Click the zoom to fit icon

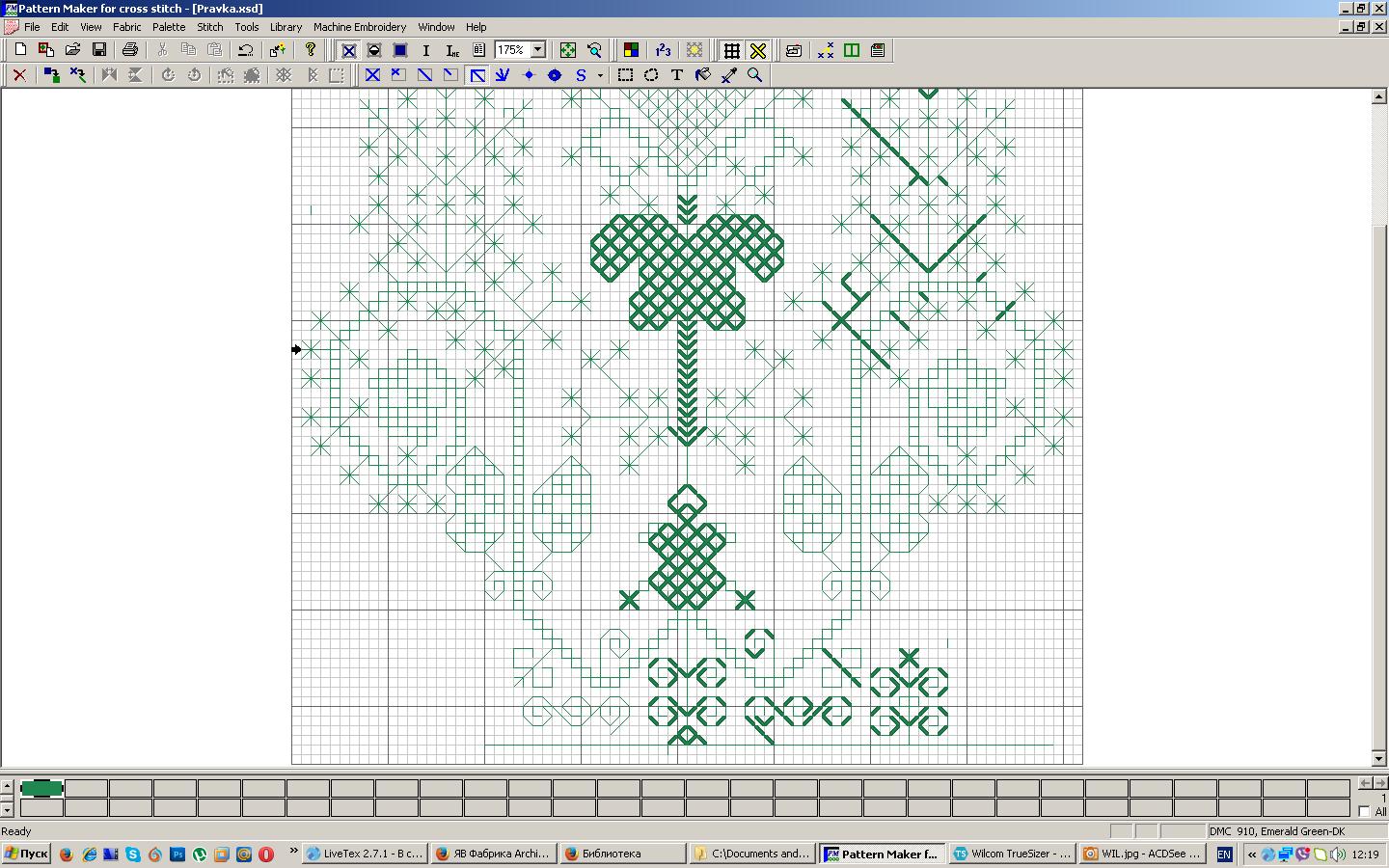tap(568, 50)
